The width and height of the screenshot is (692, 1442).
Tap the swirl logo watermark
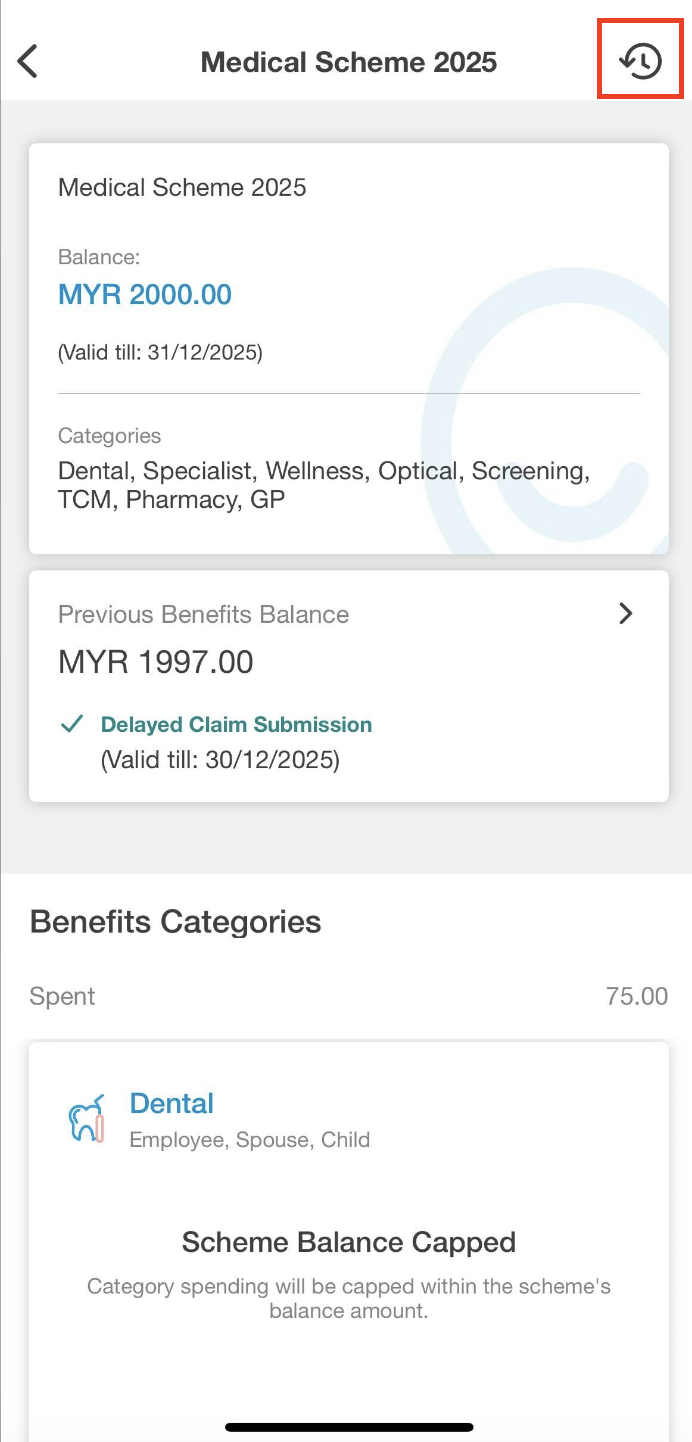pos(545,430)
